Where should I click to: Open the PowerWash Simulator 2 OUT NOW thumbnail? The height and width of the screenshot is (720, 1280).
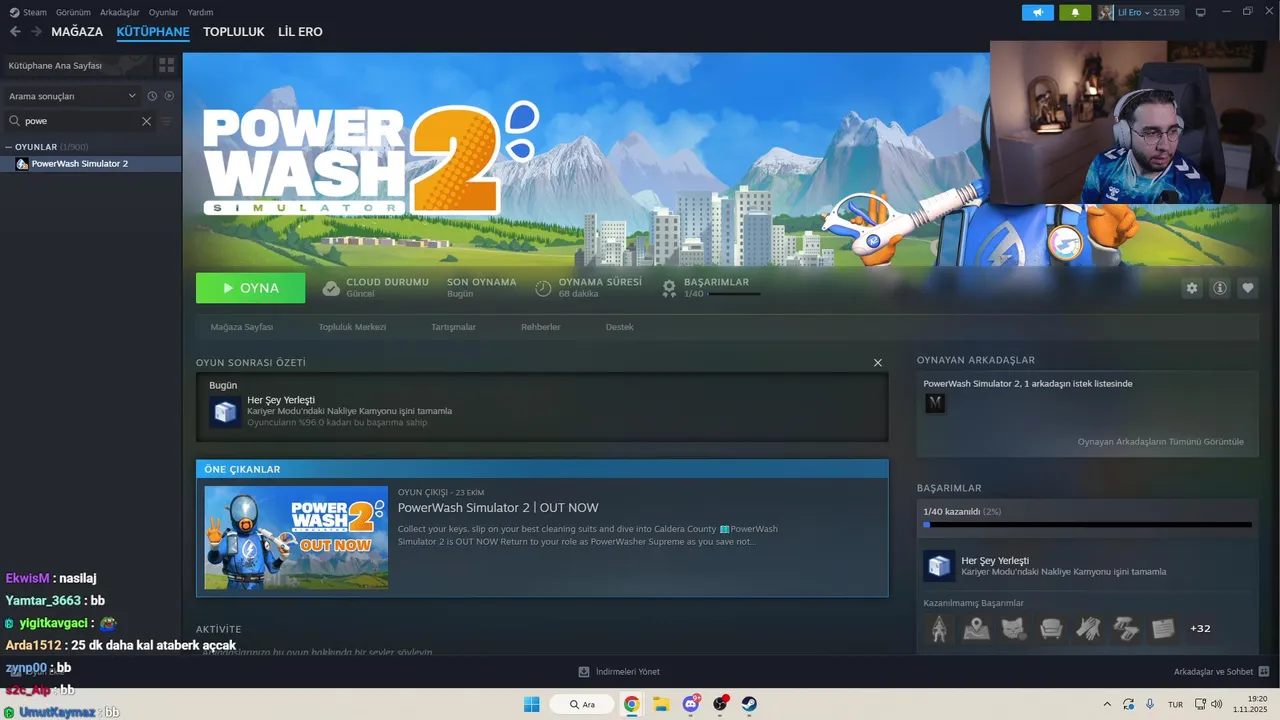pyautogui.click(x=296, y=537)
